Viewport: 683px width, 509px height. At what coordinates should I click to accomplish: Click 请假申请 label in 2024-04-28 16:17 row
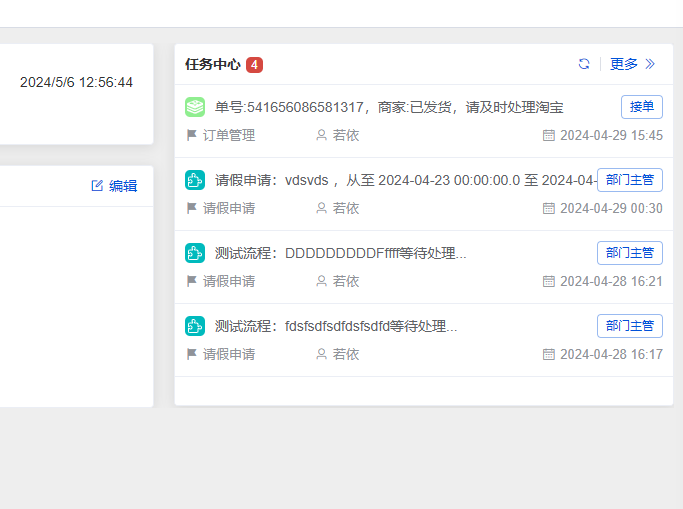229,355
